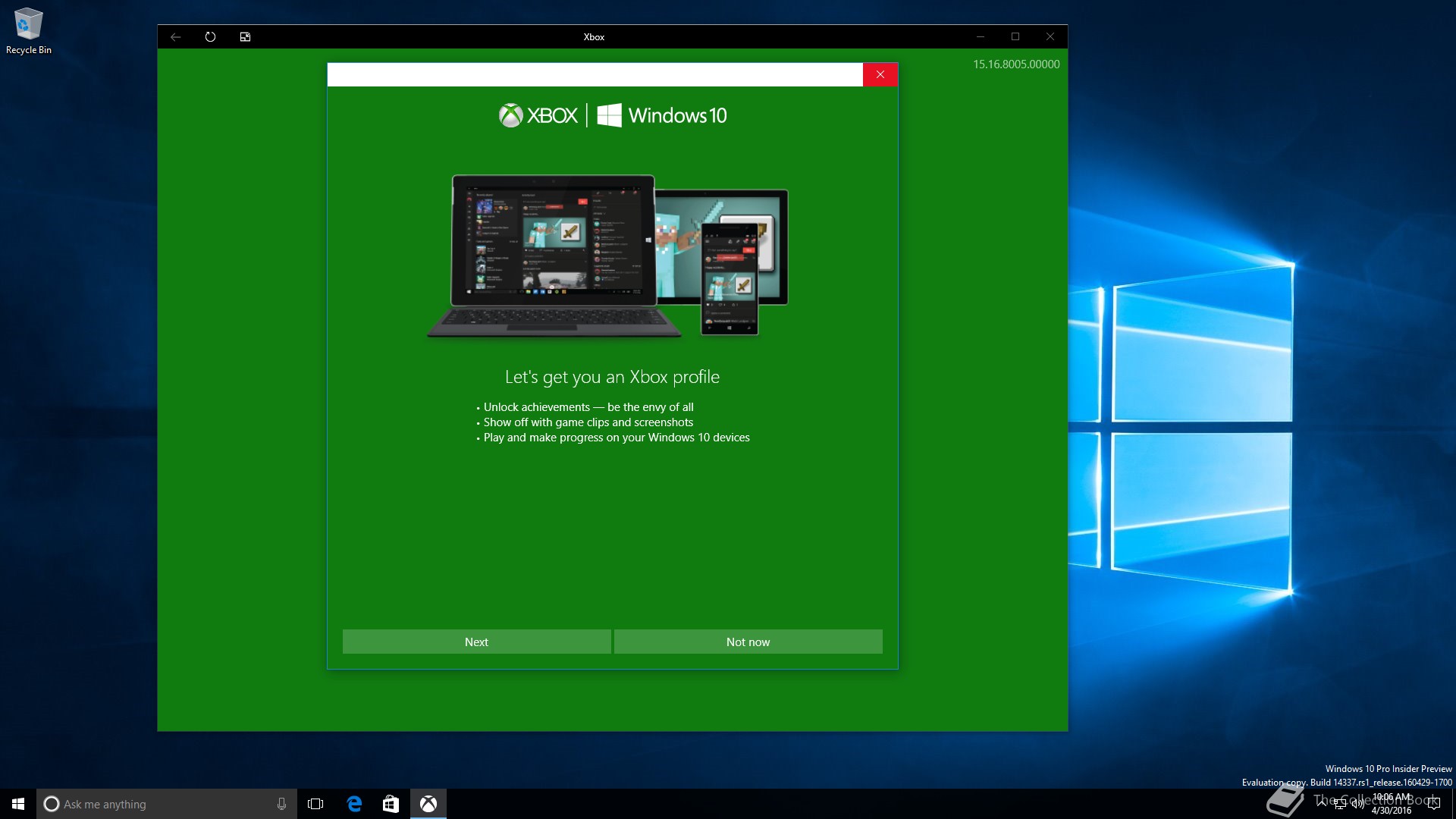Go back using the Xbox title bar arrow

(x=175, y=36)
